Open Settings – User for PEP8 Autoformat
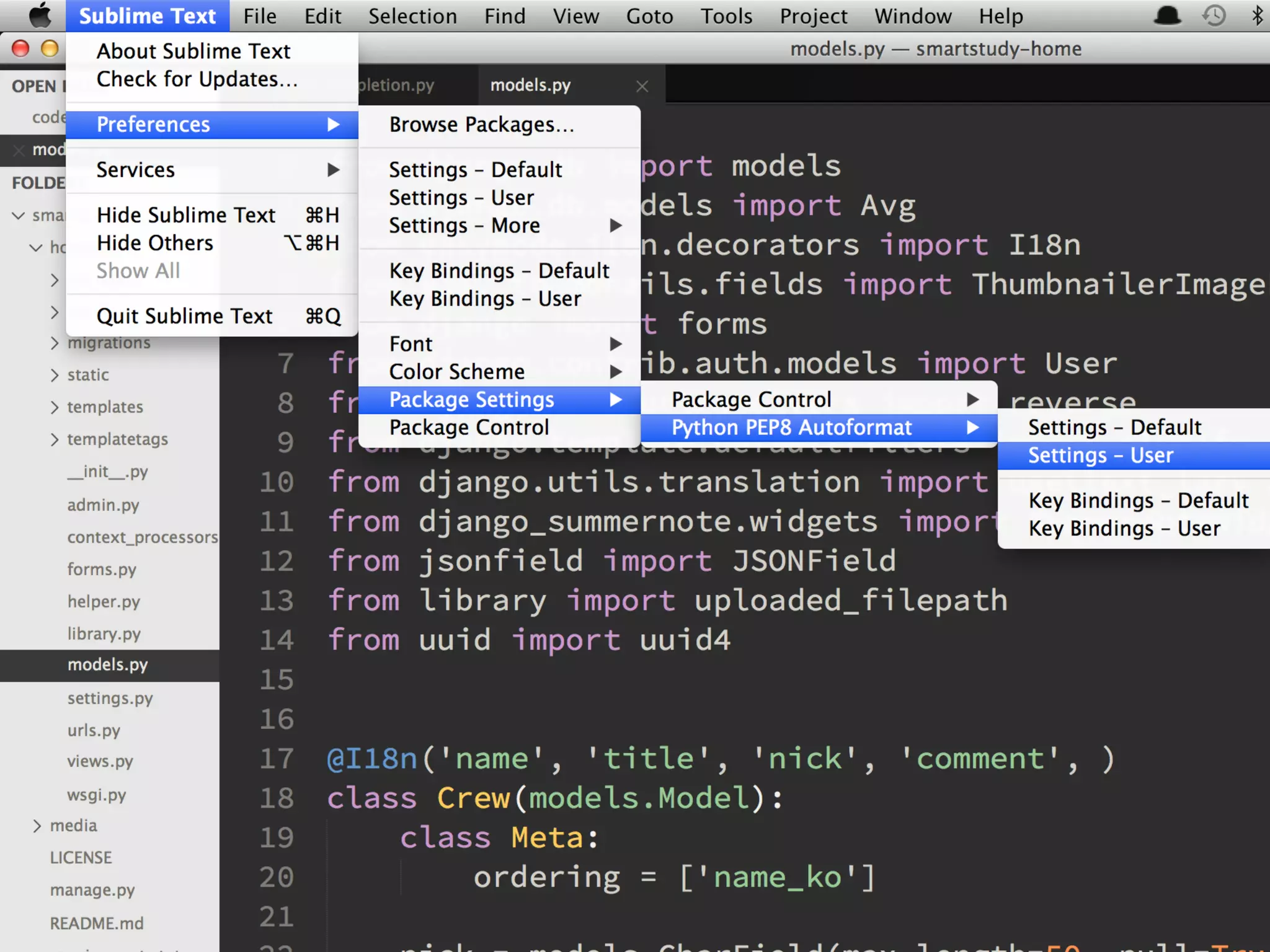1270x952 pixels. click(x=1134, y=456)
